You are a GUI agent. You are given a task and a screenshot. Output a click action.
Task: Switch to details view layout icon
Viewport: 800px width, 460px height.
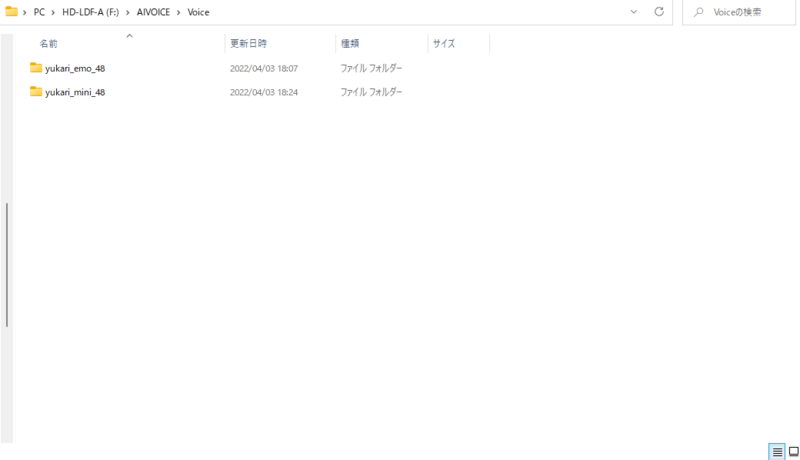tap(777, 451)
